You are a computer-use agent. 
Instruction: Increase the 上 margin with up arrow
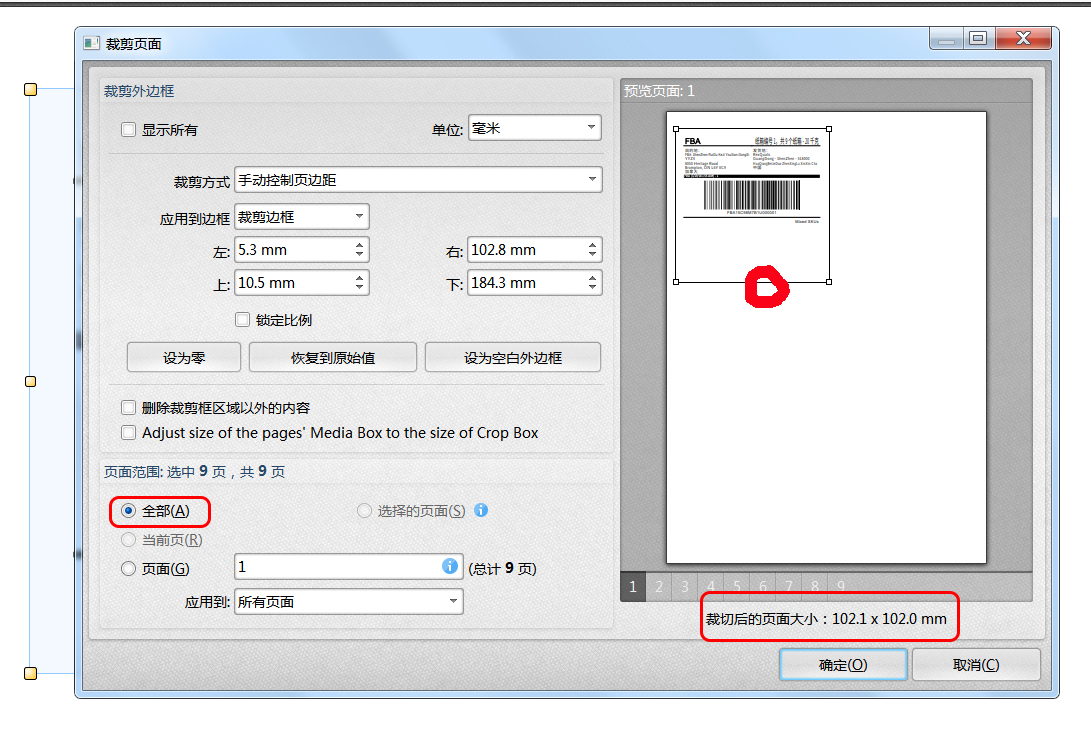coord(359,277)
